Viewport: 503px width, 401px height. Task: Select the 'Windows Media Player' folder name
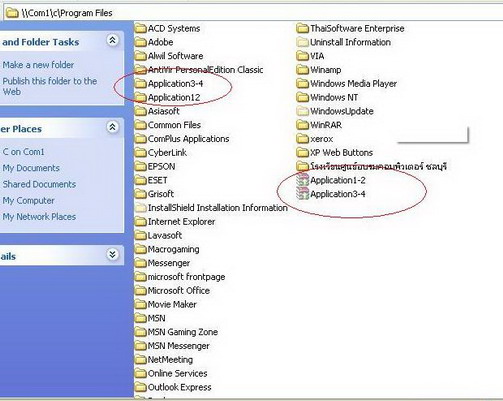tap(353, 83)
